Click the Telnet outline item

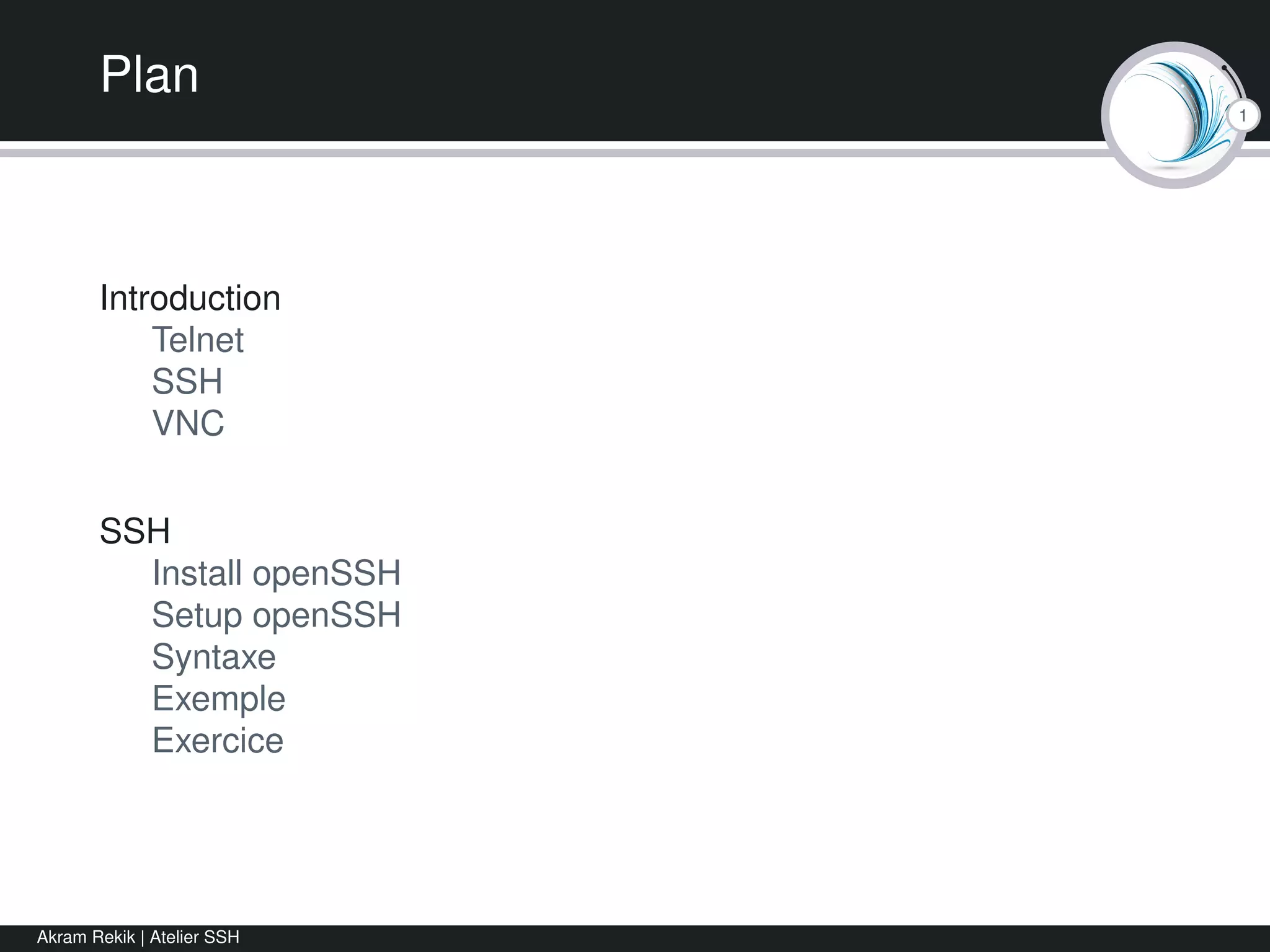pyautogui.click(x=198, y=340)
